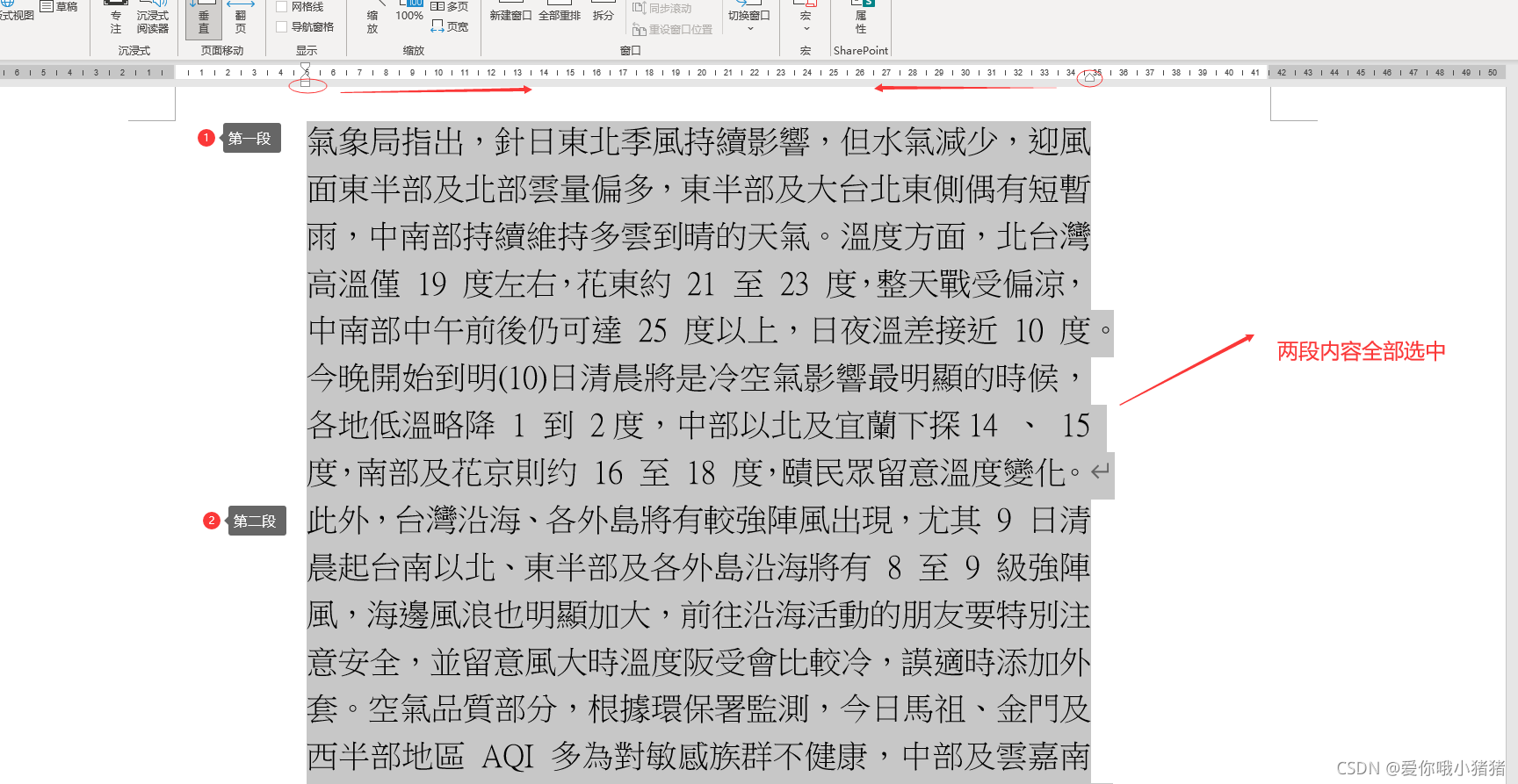1518x784 pixels.
Task: Click 全部重排 arrange all
Action: tap(560, 12)
